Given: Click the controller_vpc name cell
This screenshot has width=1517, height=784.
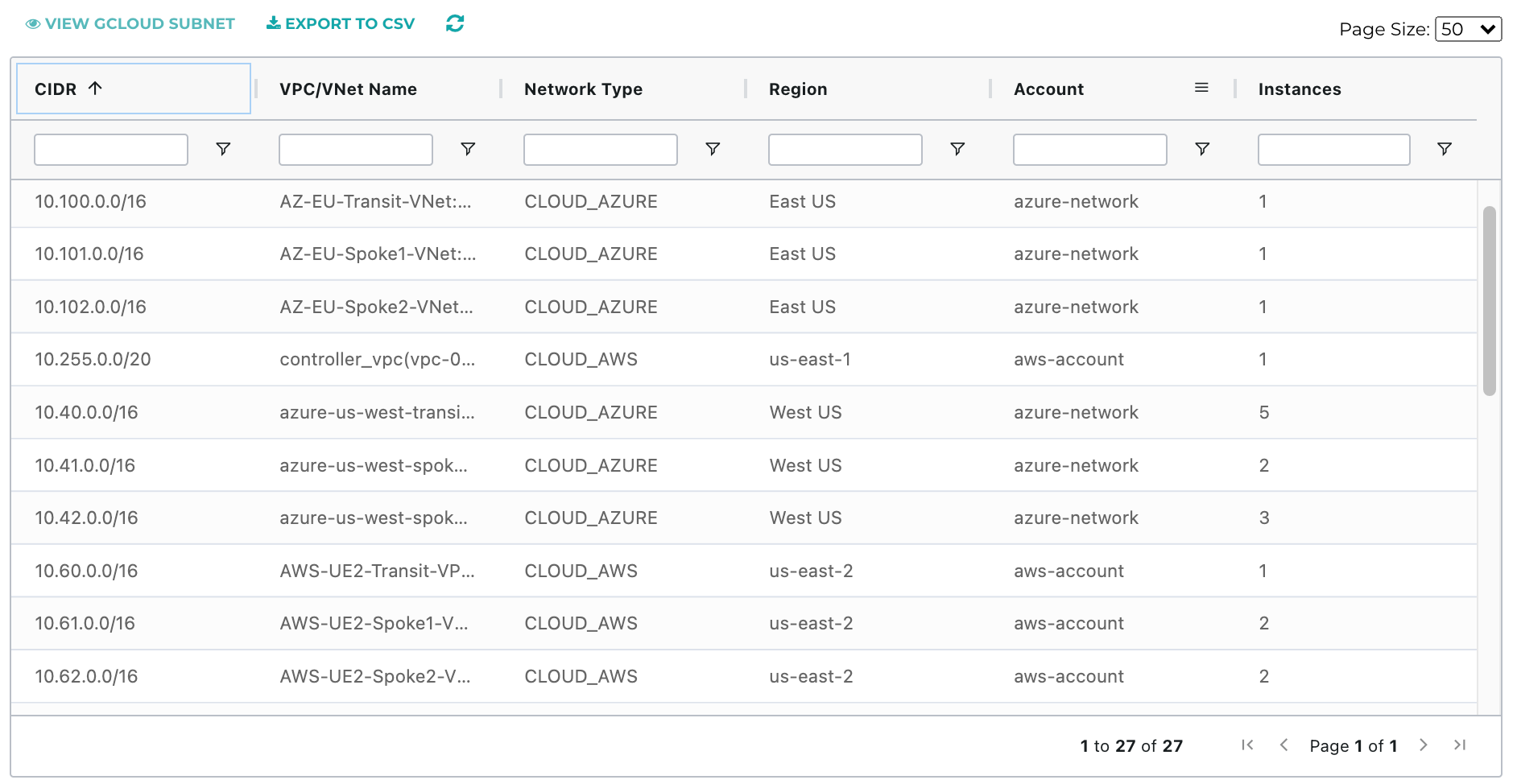Looking at the screenshot, I should (x=378, y=359).
